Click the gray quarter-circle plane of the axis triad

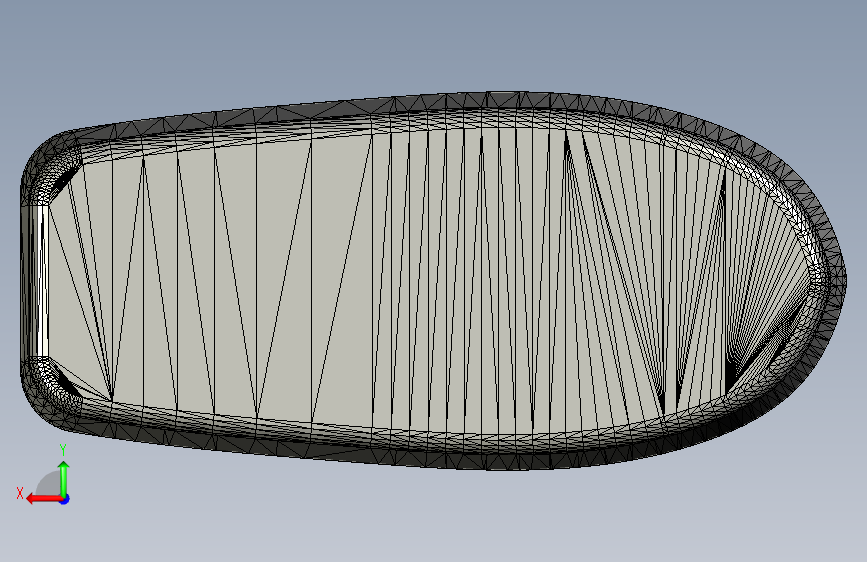pos(50,485)
